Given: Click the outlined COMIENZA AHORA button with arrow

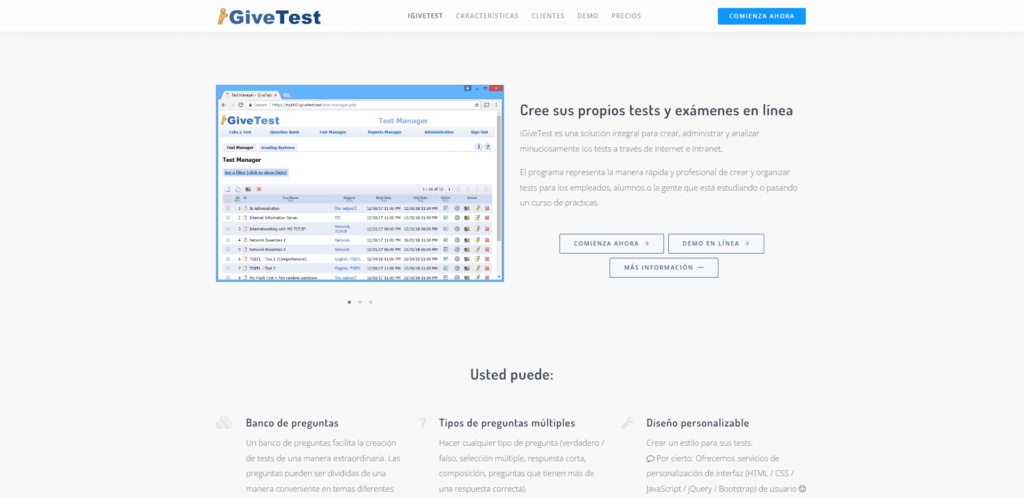Looking at the screenshot, I should point(611,244).
